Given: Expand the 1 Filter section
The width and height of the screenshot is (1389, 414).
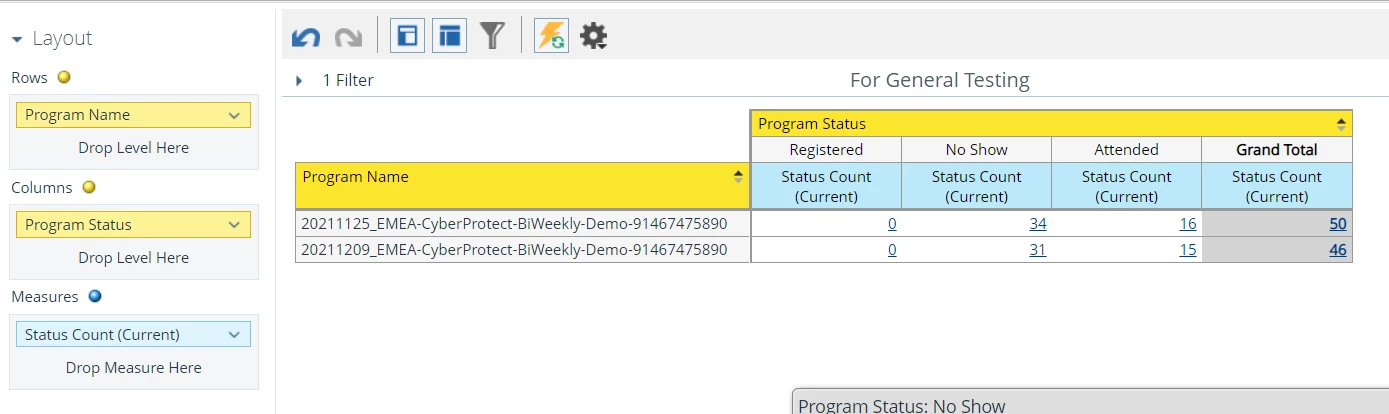Looking at the screenshot, I should tap(299, 81).
